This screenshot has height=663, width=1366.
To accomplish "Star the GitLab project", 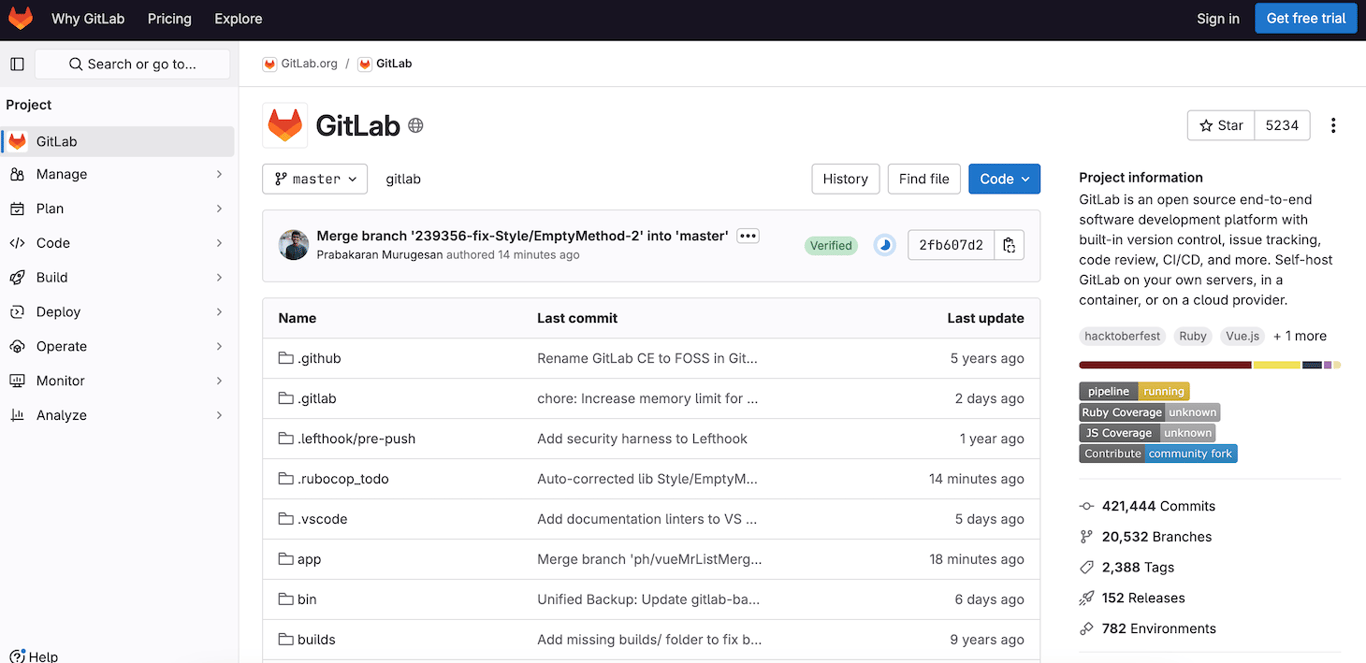I will click(1220, 125).
